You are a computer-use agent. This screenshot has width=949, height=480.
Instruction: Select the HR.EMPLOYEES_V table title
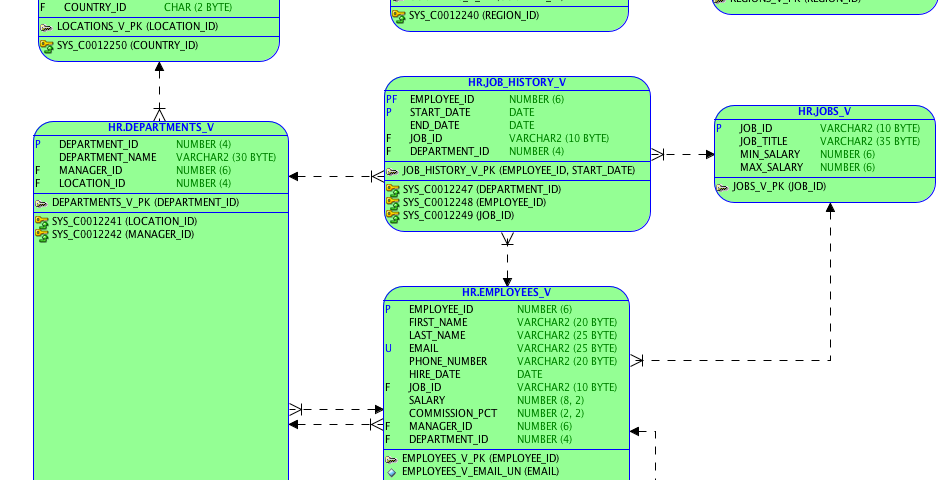point(507,292)
